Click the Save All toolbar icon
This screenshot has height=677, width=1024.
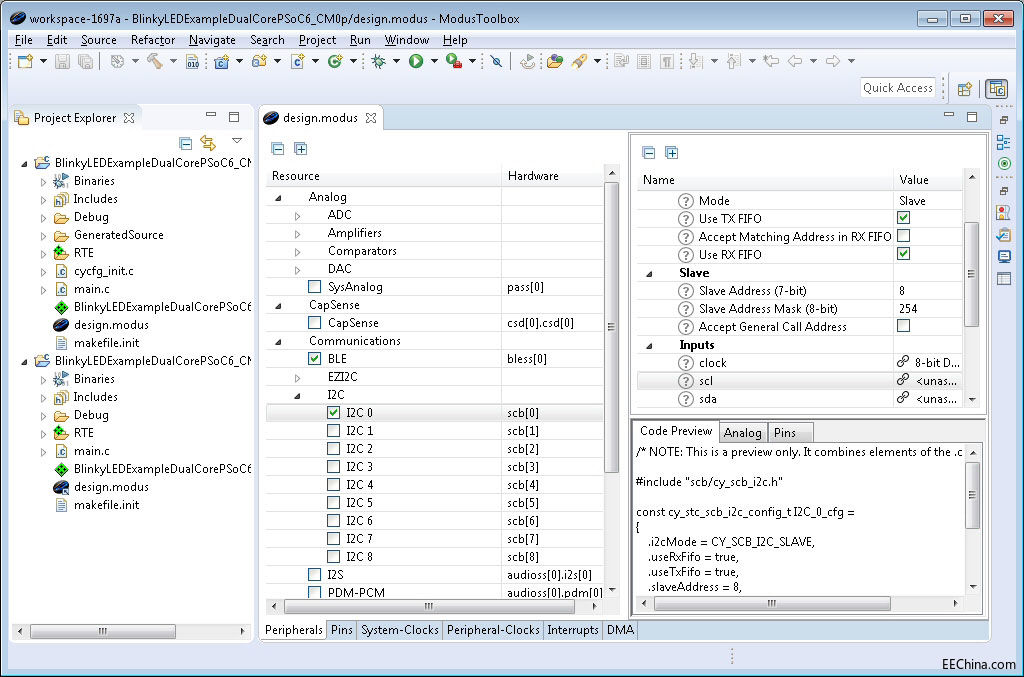[x=85, y=61]
